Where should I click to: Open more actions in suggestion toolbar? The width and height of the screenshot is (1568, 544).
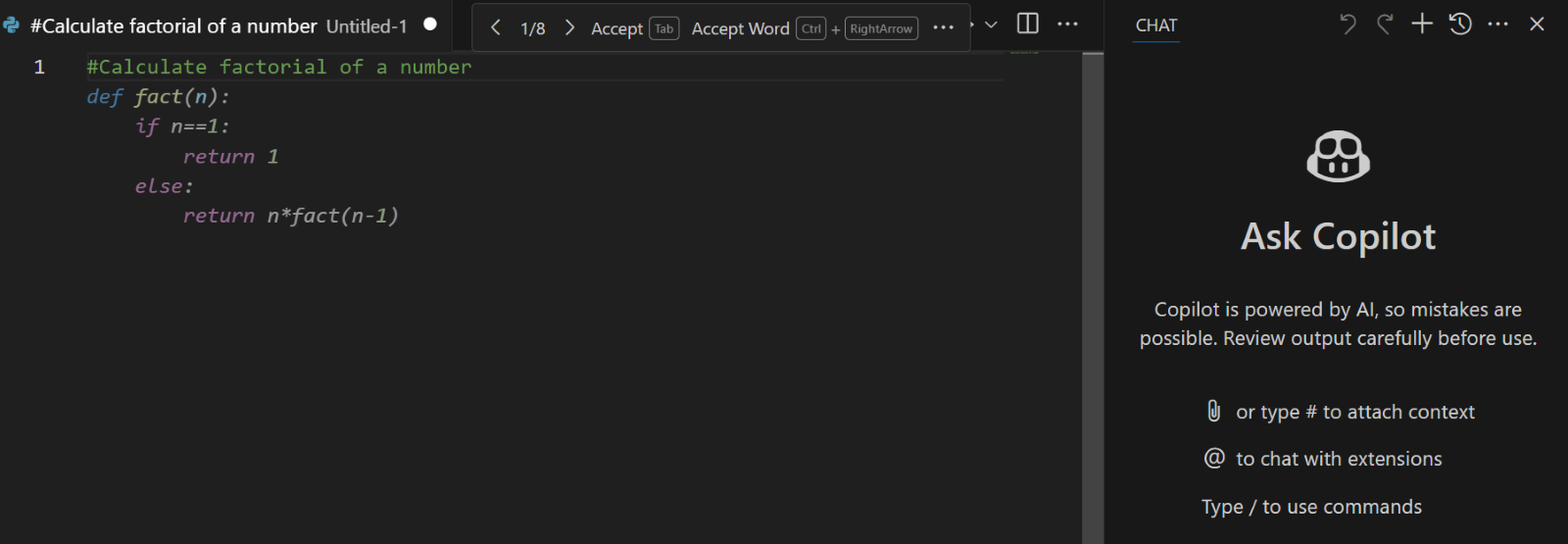(x=943, y=27)
